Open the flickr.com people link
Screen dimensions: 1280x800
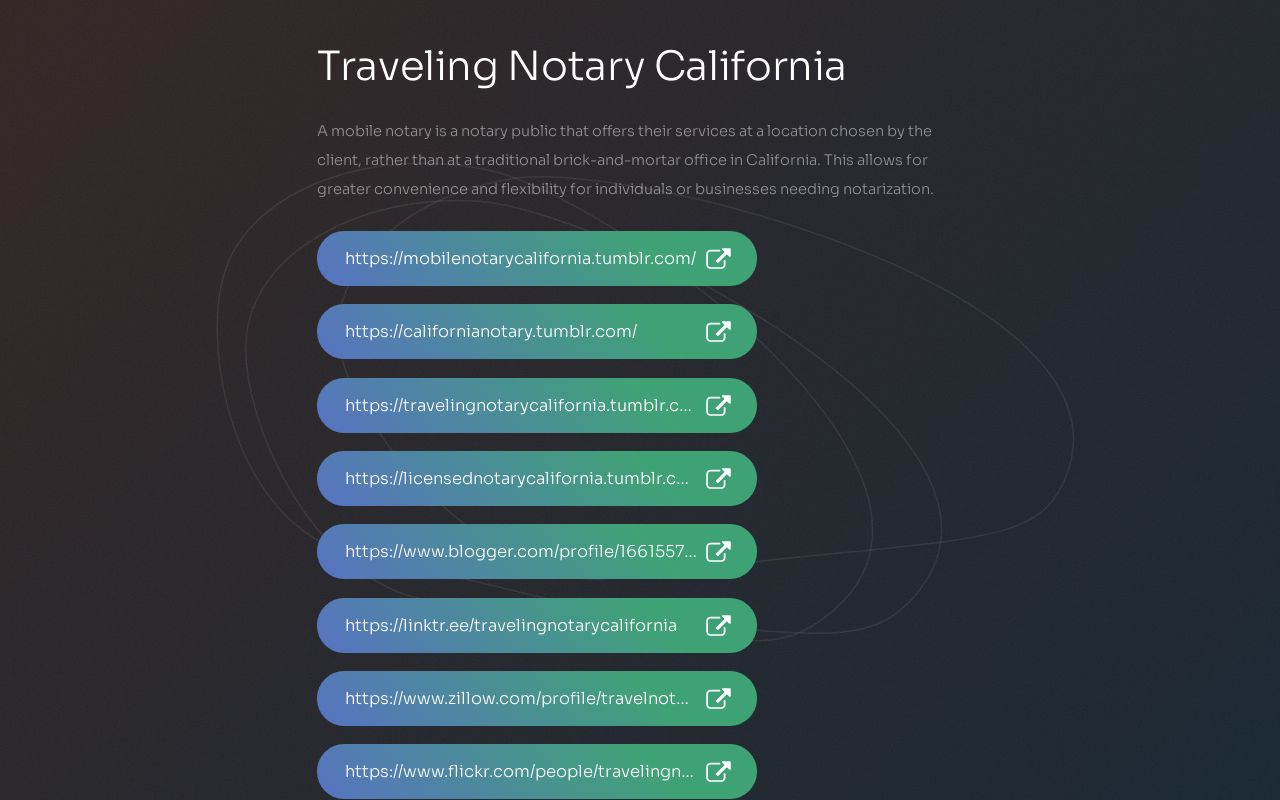coord(537,771)
